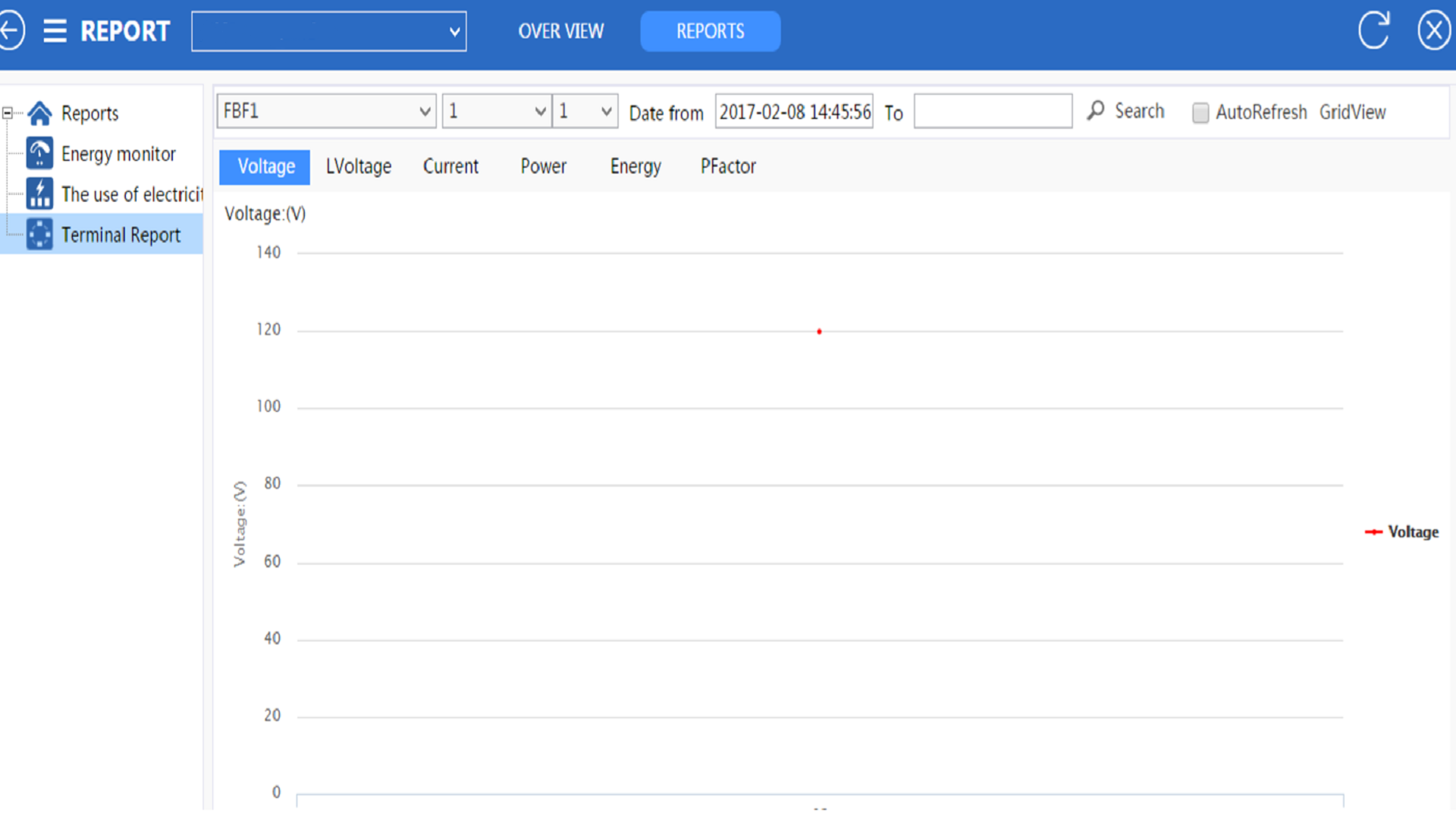This screenshot has height=819, width=1456.
Task: Click the empty To date field
Action: [x=992, y=111]
